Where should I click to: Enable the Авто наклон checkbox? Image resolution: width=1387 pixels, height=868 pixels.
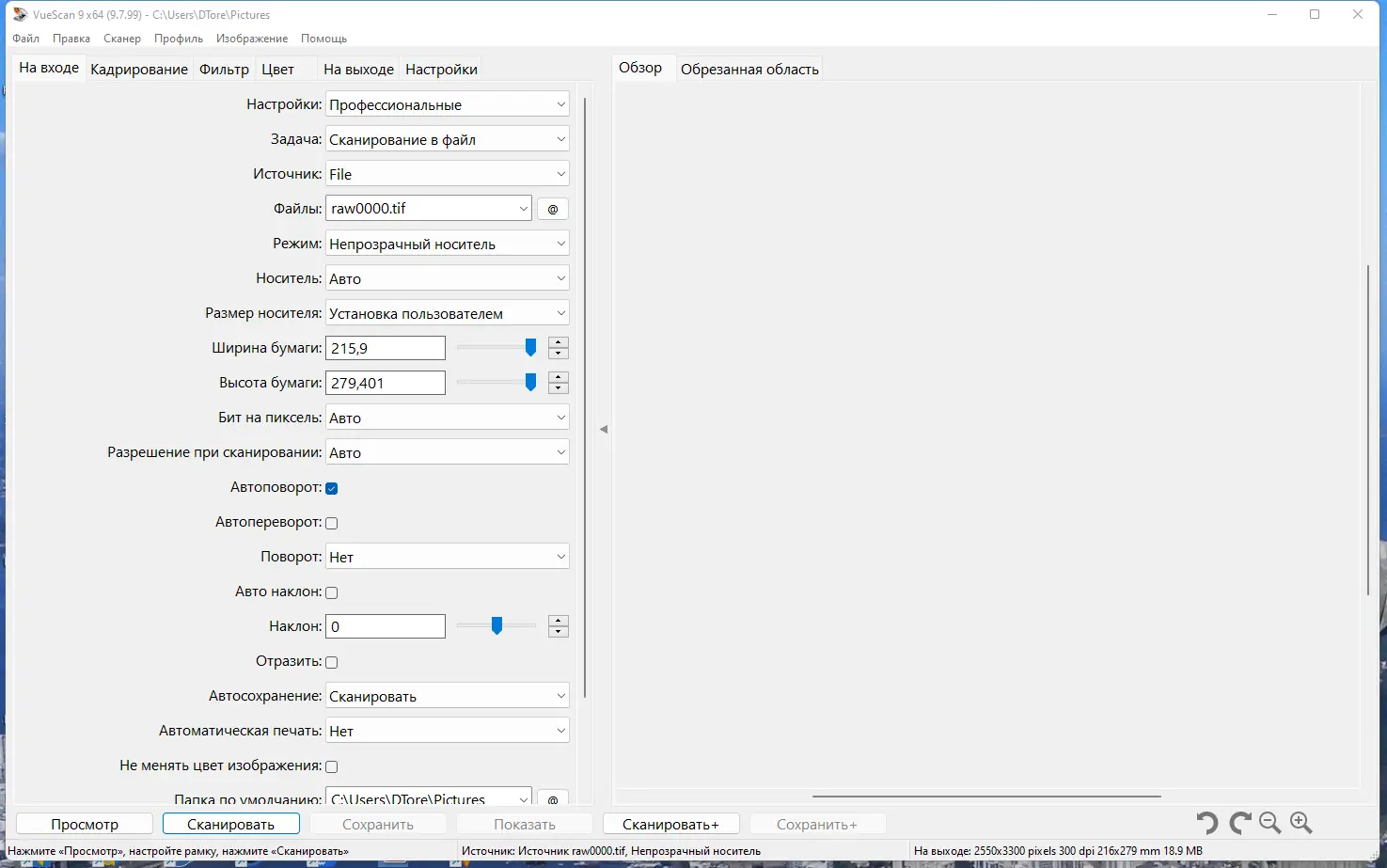pos(331,592)
